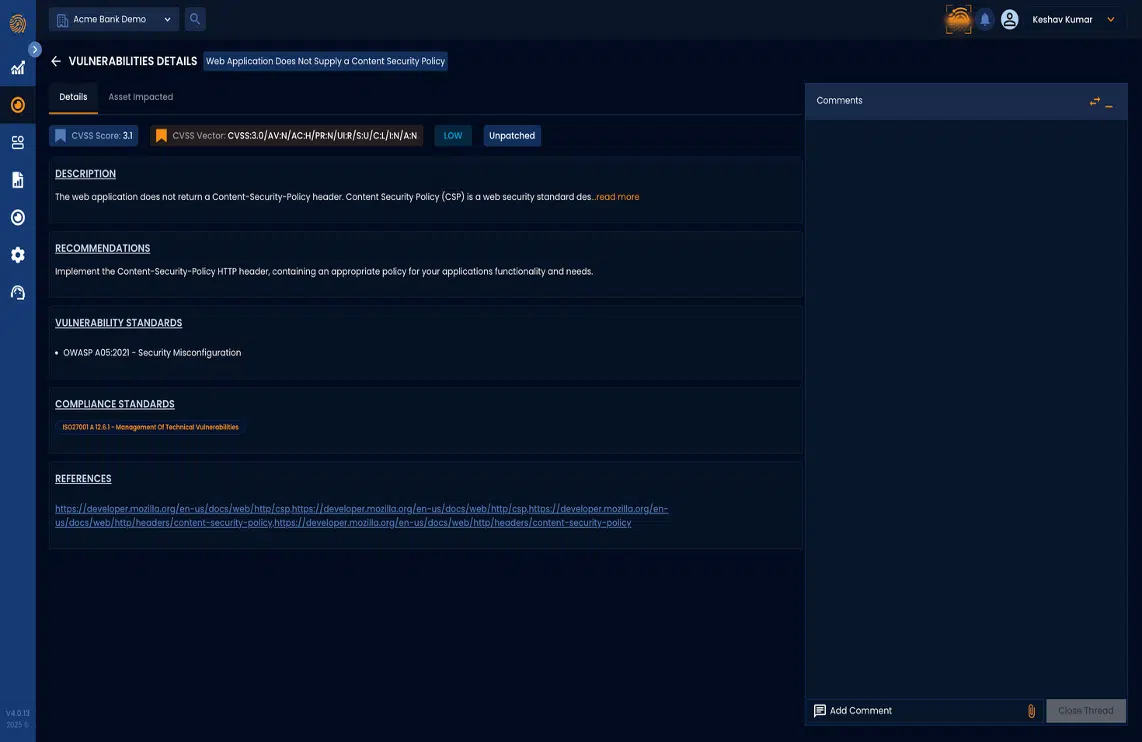The image size is (1142, 742).
Task: Expand the Keshav Kumar account menu arrow
Action: click(x=1111, y=20)
